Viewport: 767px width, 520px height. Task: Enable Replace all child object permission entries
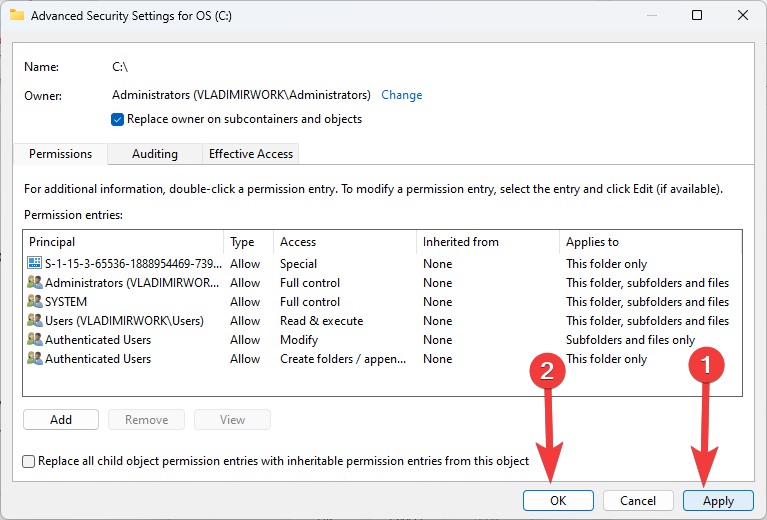point(29,462)
